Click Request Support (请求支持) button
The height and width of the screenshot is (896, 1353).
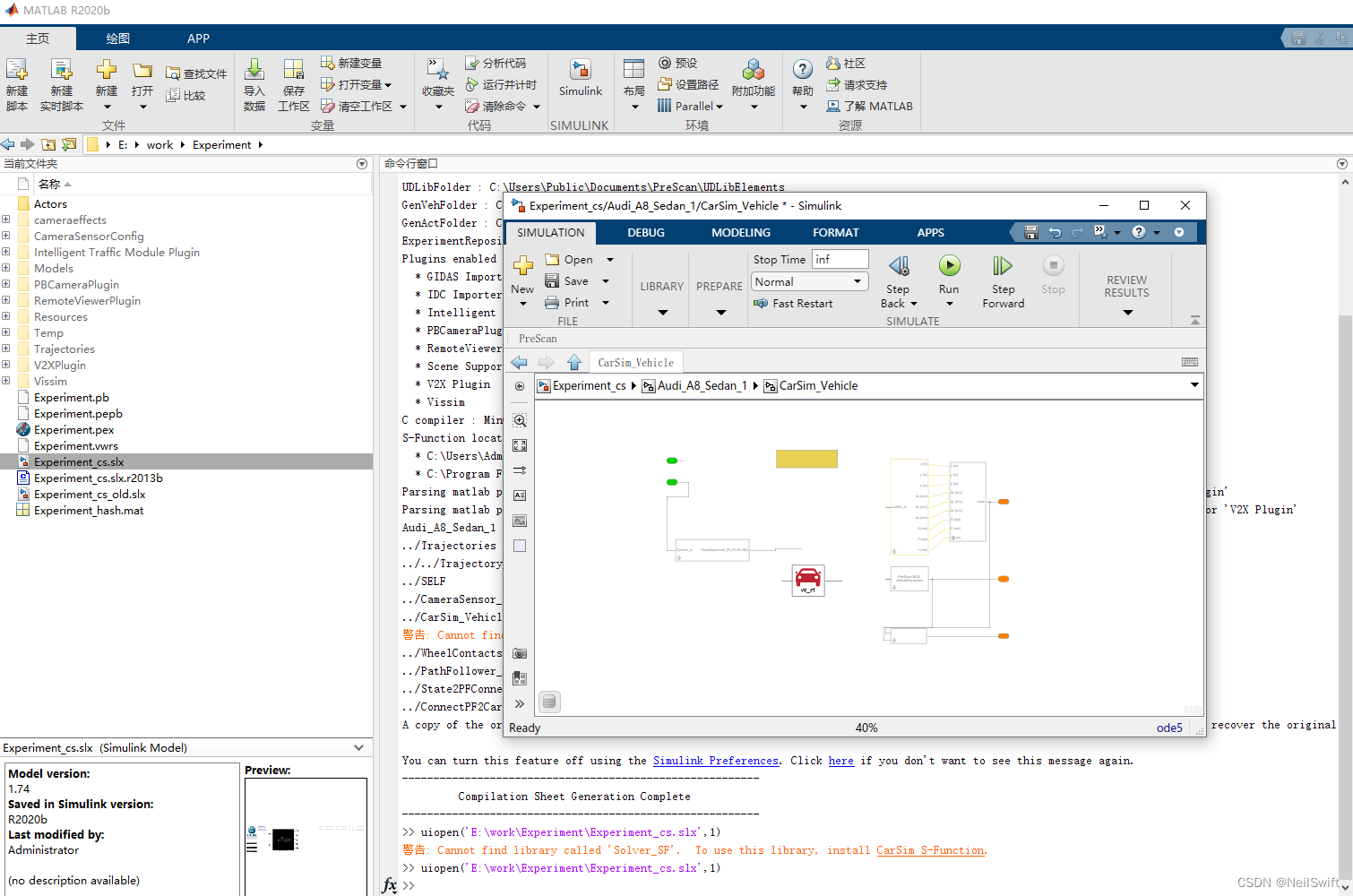click(857, 84)
